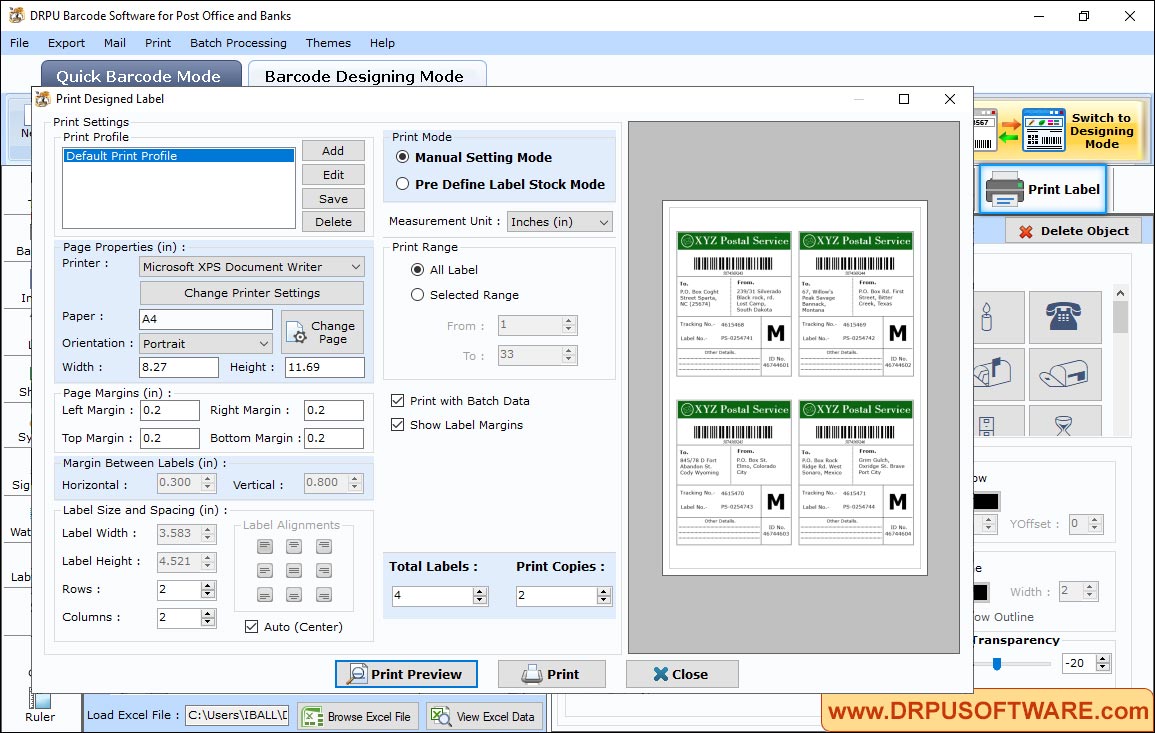Select Default Print Profile in list
Screen dimensions: 1155x733
pyautogui.click(x=179, y=155)
